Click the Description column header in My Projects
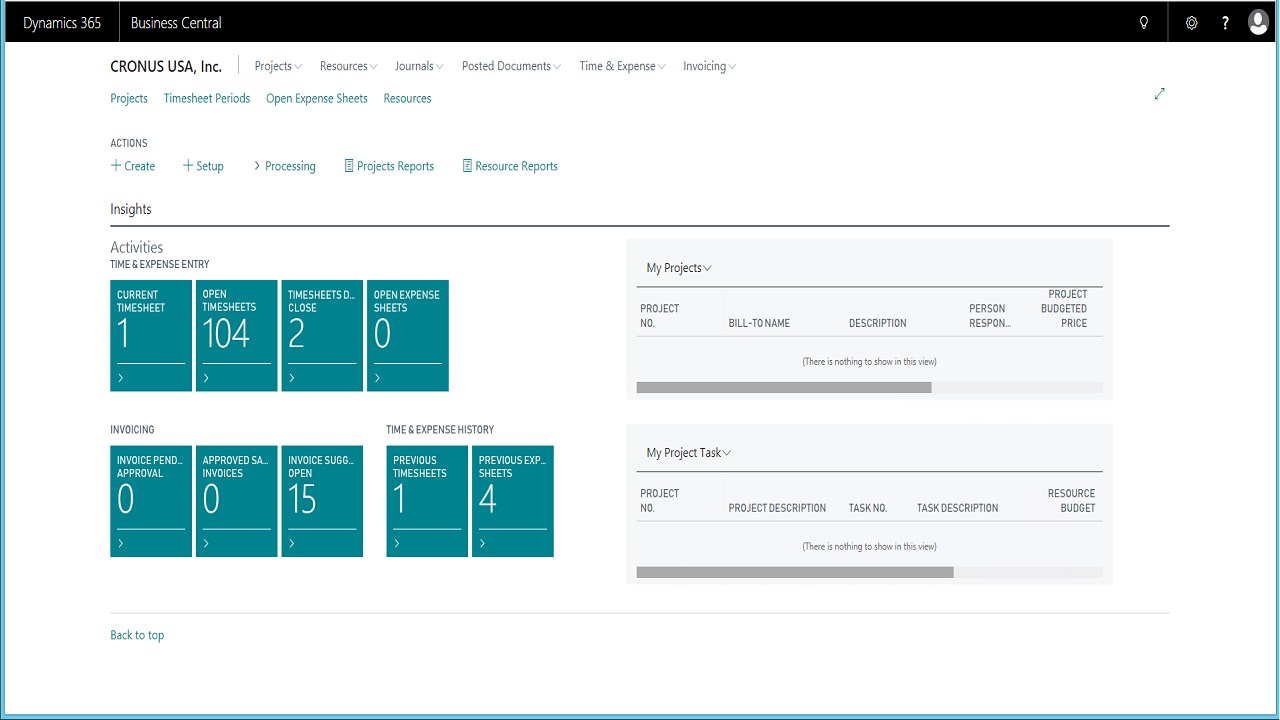Image resolution: width=1280 pixels, height=720 pixels. click(878, 323)
